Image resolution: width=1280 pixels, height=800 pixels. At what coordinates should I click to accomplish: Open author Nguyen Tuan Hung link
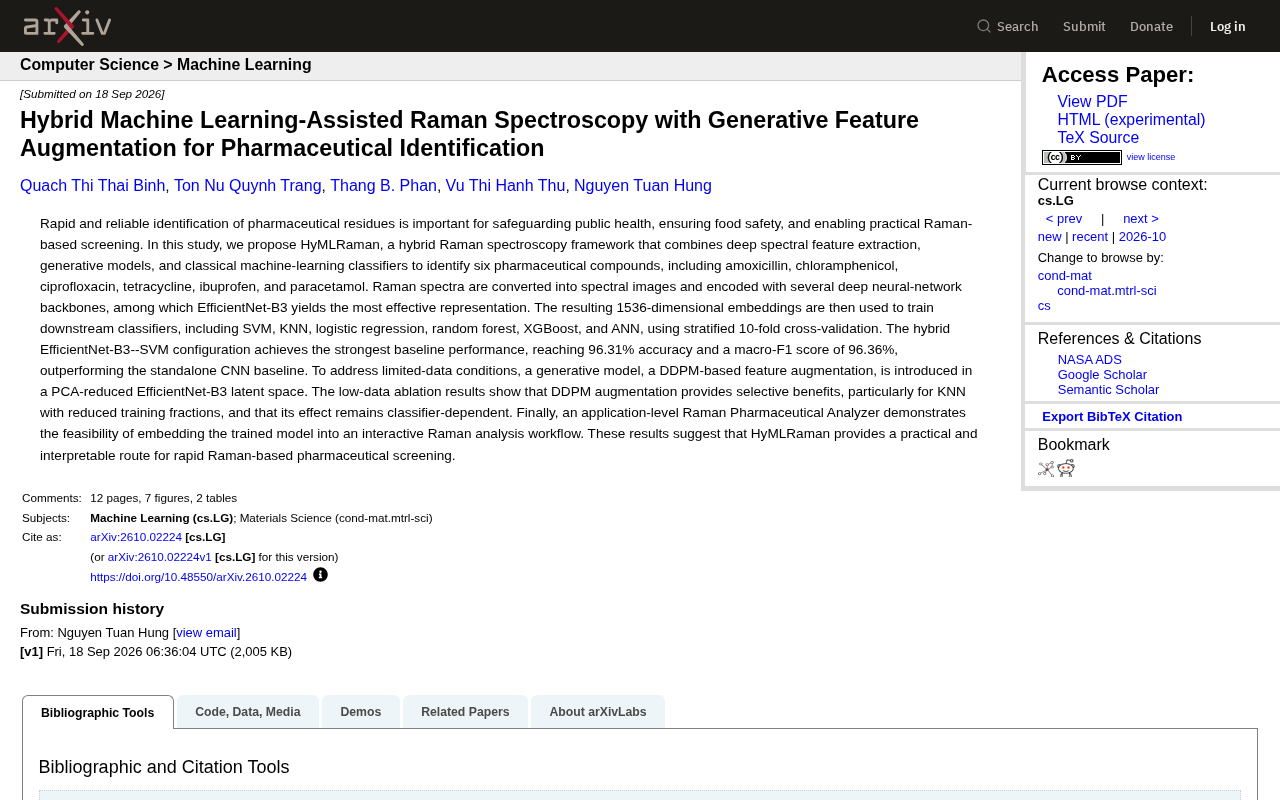coord(643,186)
